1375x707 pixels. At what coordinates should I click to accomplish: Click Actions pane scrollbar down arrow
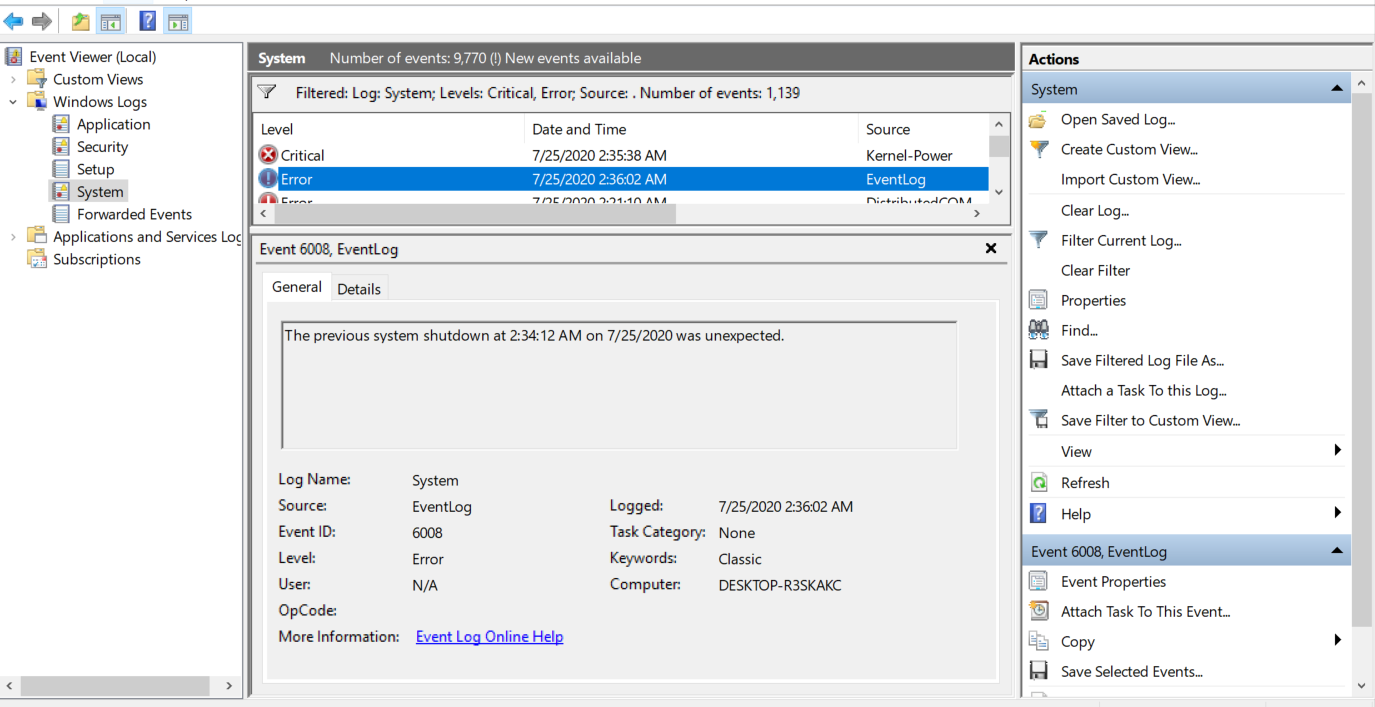coord(1361,685)
